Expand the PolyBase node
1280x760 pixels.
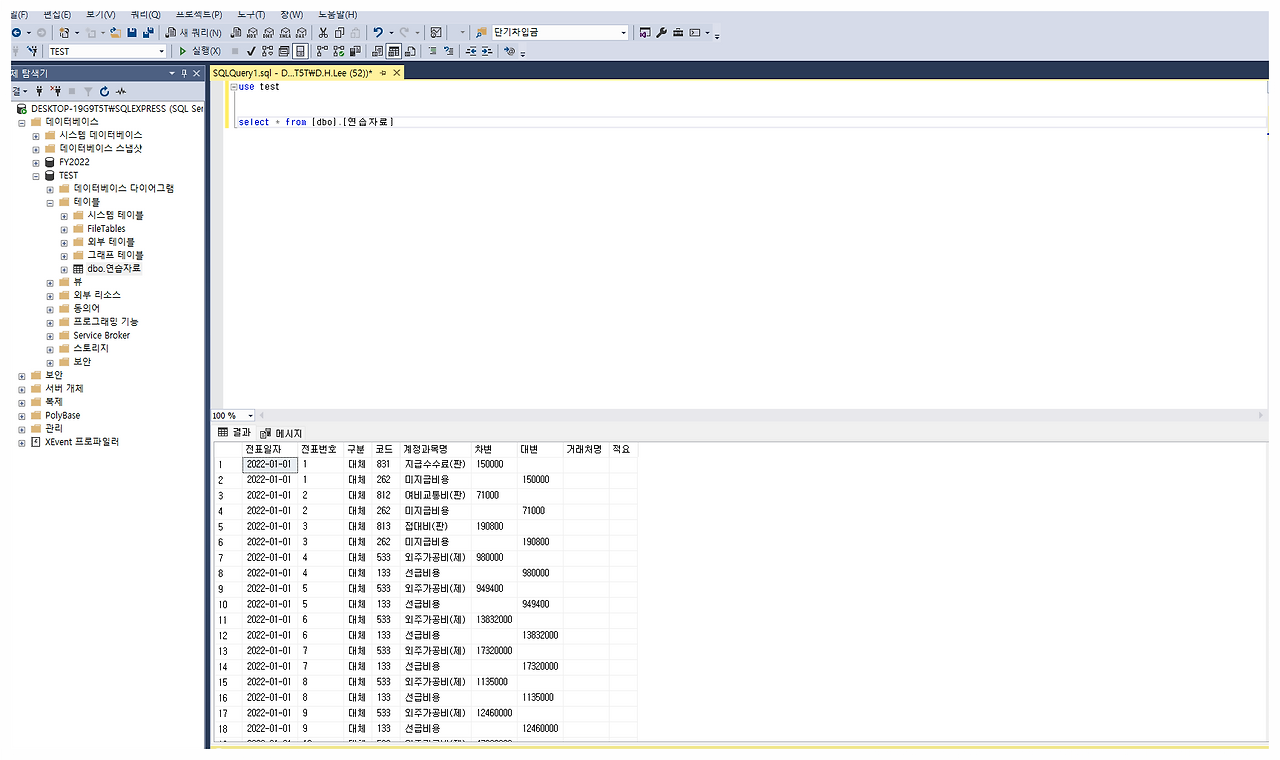click(x=22, y=415)
